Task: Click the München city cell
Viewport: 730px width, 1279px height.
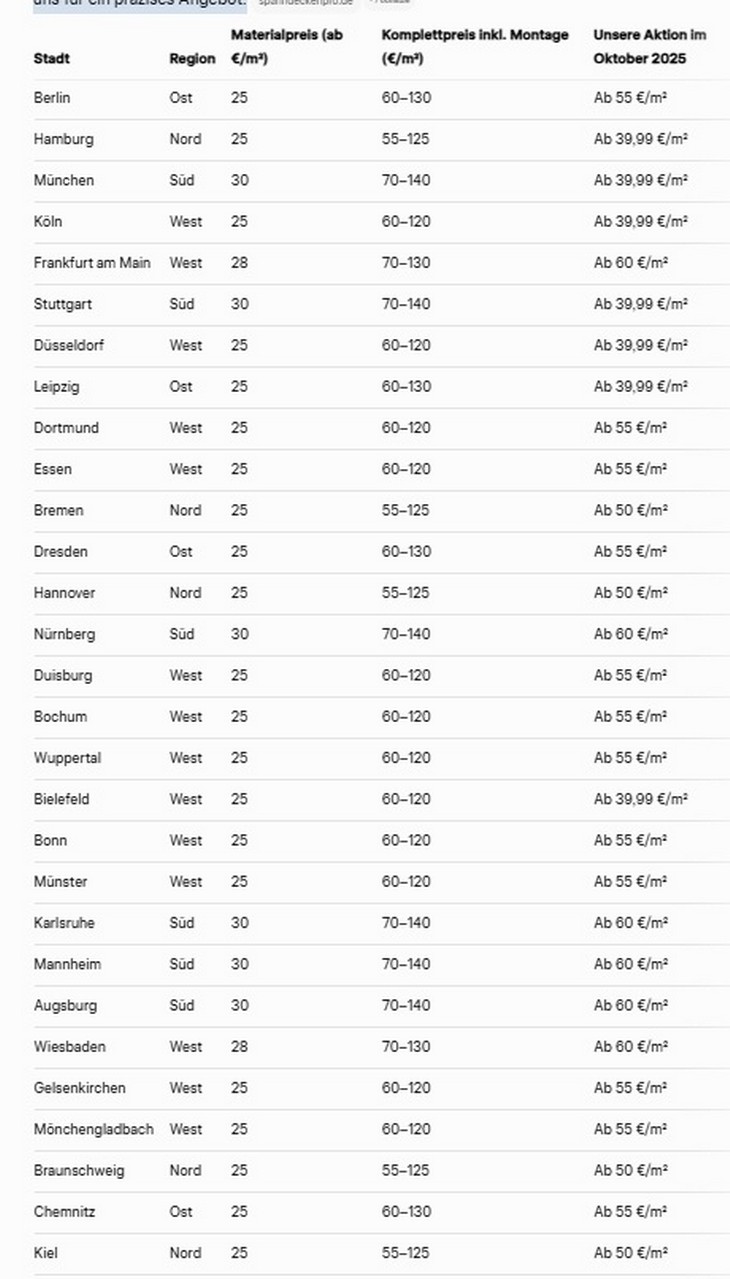Action: (x=64, y=180)
